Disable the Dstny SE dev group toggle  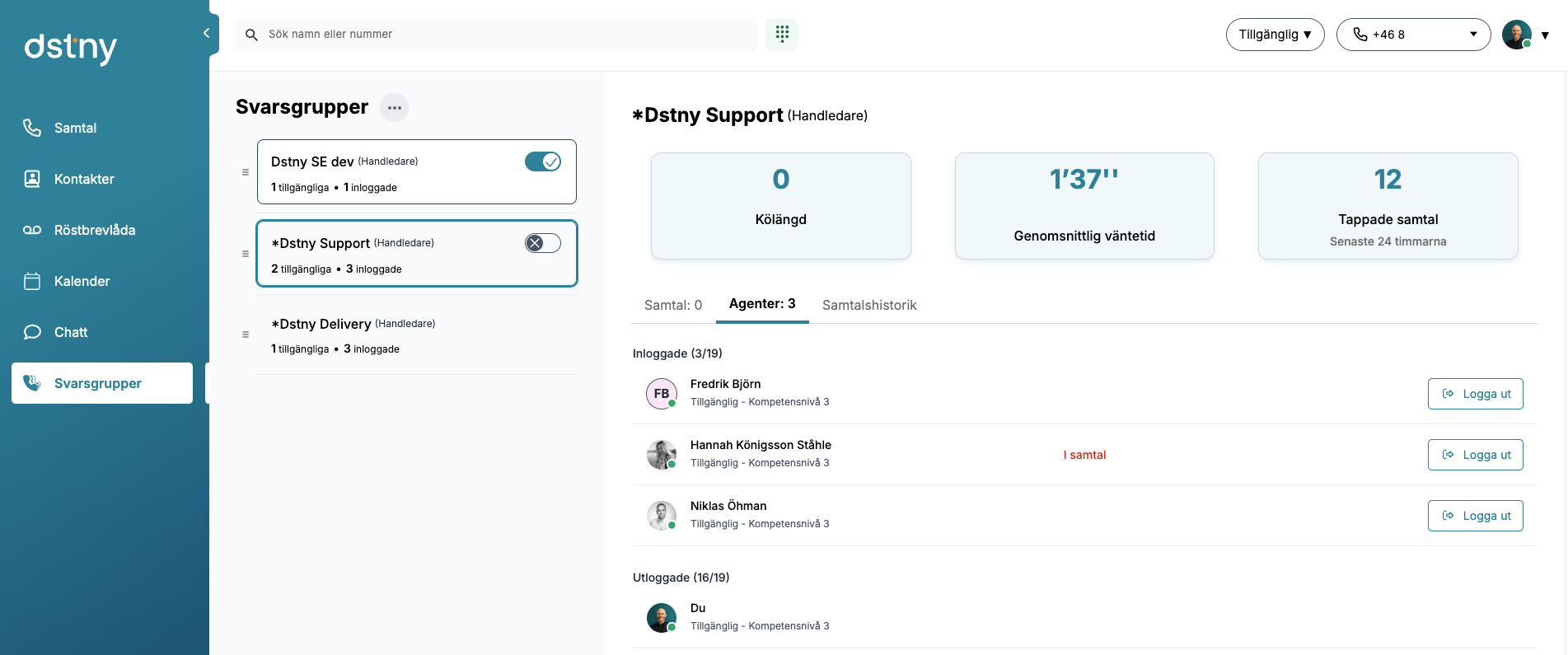click(x=542, y=161)
